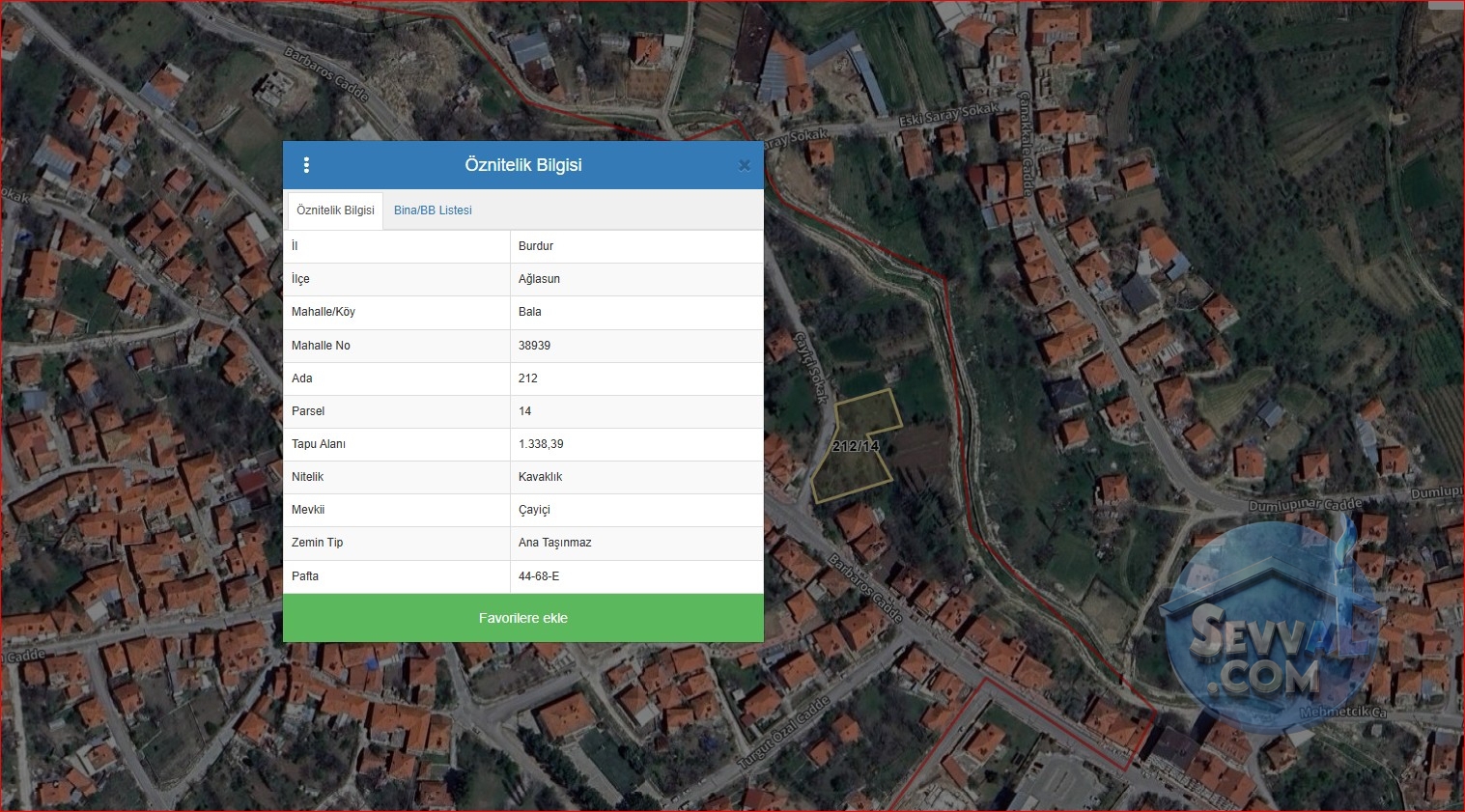Select the Burdur value in İl row
This screenshot has width=1465, height=812.
(536, 246)
